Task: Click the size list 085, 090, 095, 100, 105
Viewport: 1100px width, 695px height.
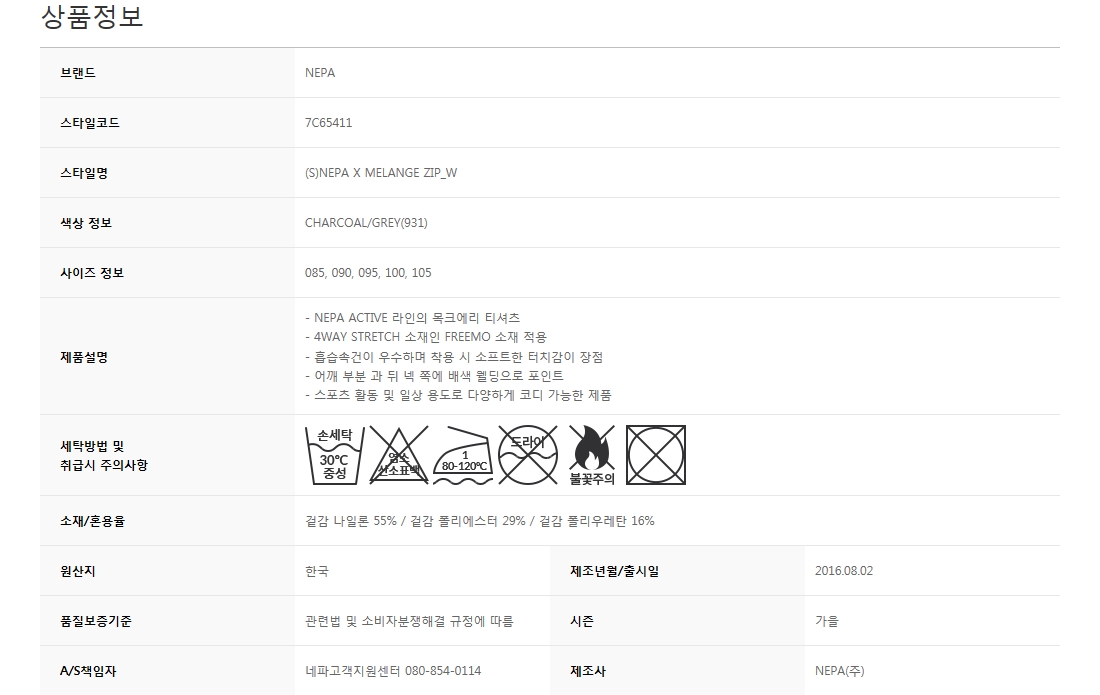Action: click(368, 273)
